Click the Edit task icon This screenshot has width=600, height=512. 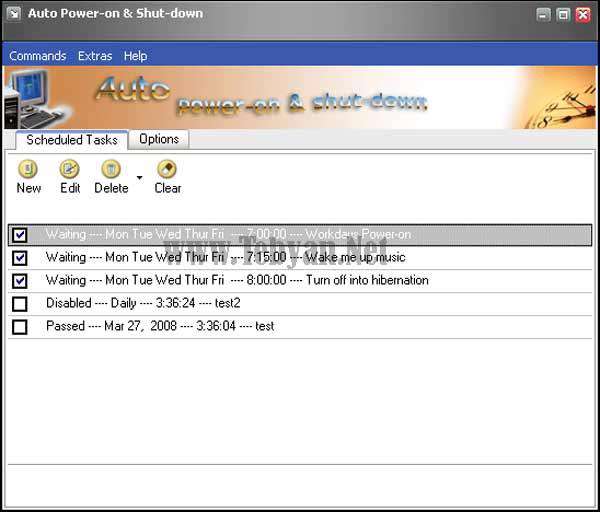point(69,169)
